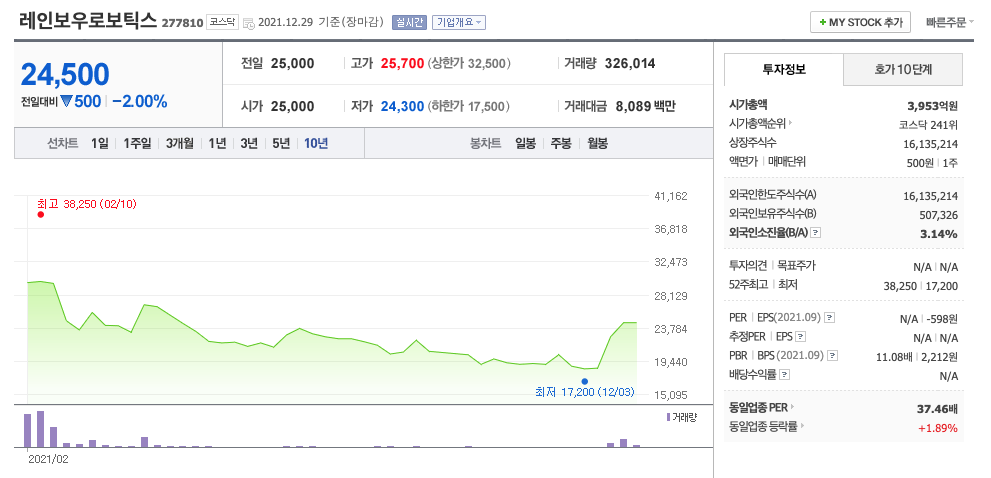The image size is (991, 478).
Task: Click the 거래량 legend in volume chart
Action: click(x=681, y=417)
